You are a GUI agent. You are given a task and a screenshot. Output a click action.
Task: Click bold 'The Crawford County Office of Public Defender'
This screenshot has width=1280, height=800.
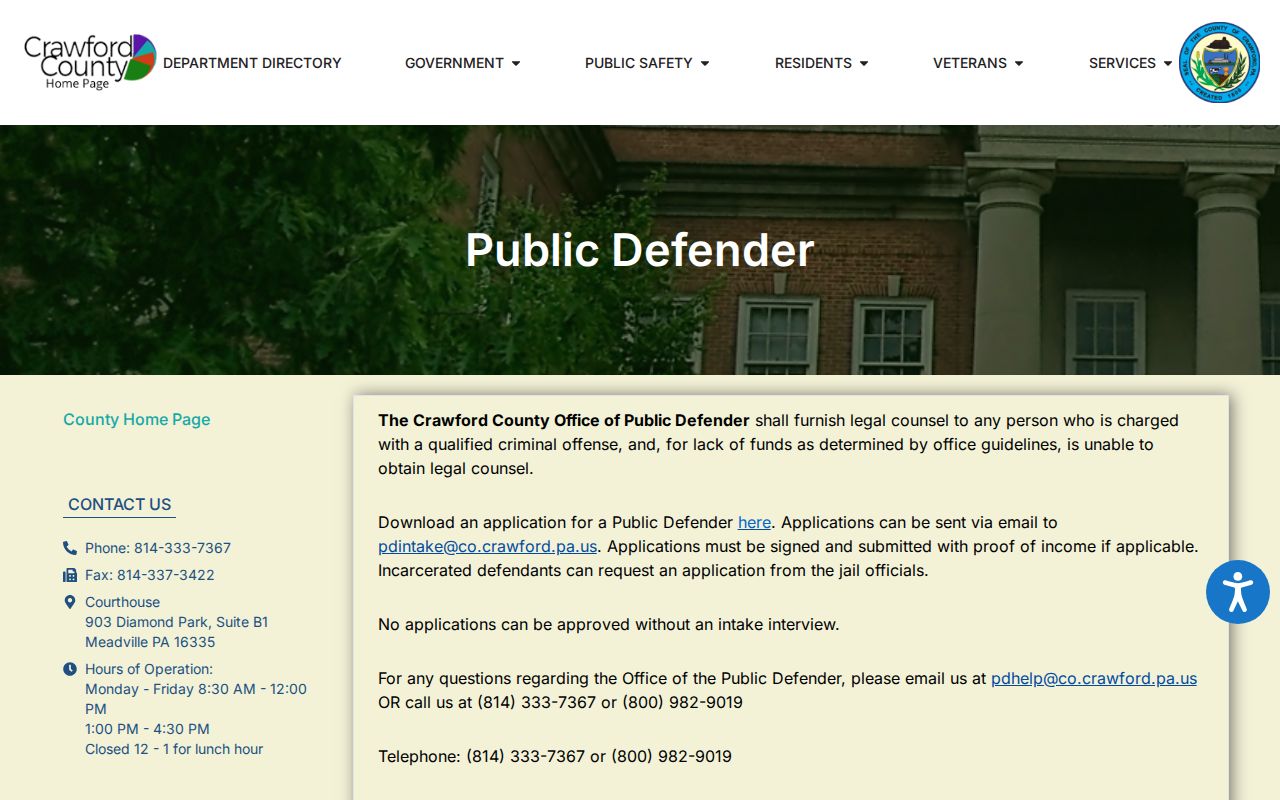tap(564, 420)
